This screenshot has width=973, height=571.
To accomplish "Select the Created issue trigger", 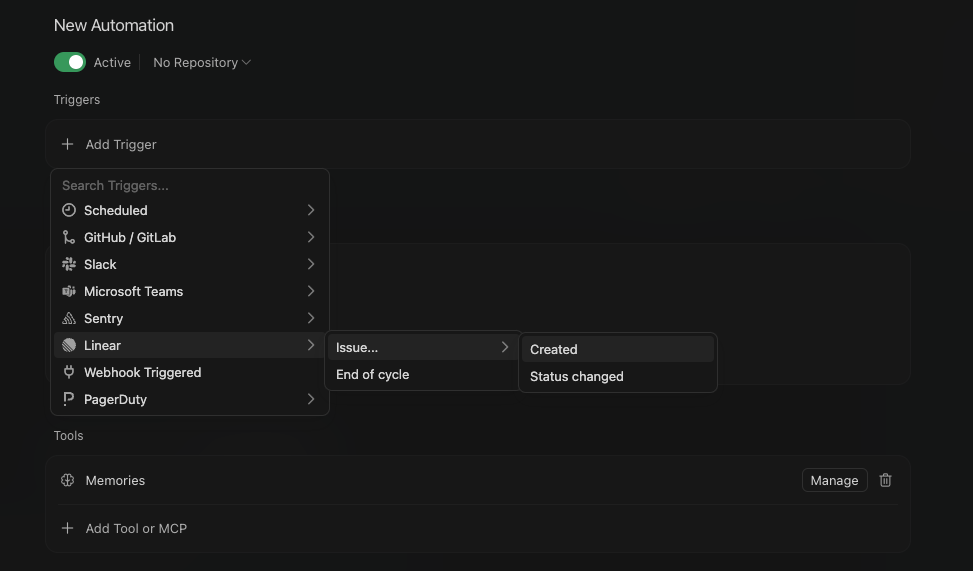I will (617, 349).
